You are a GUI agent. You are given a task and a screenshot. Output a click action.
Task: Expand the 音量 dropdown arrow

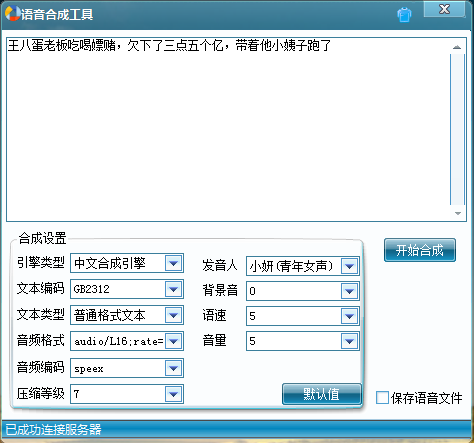349,341
